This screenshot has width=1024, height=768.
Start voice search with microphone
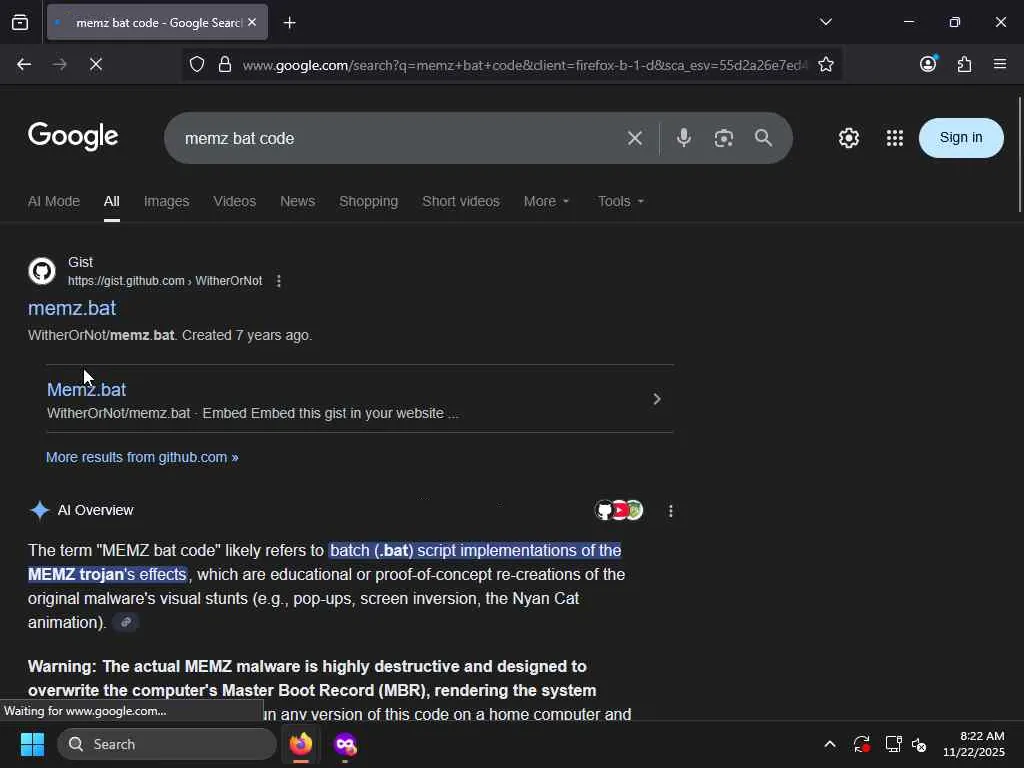684,138
